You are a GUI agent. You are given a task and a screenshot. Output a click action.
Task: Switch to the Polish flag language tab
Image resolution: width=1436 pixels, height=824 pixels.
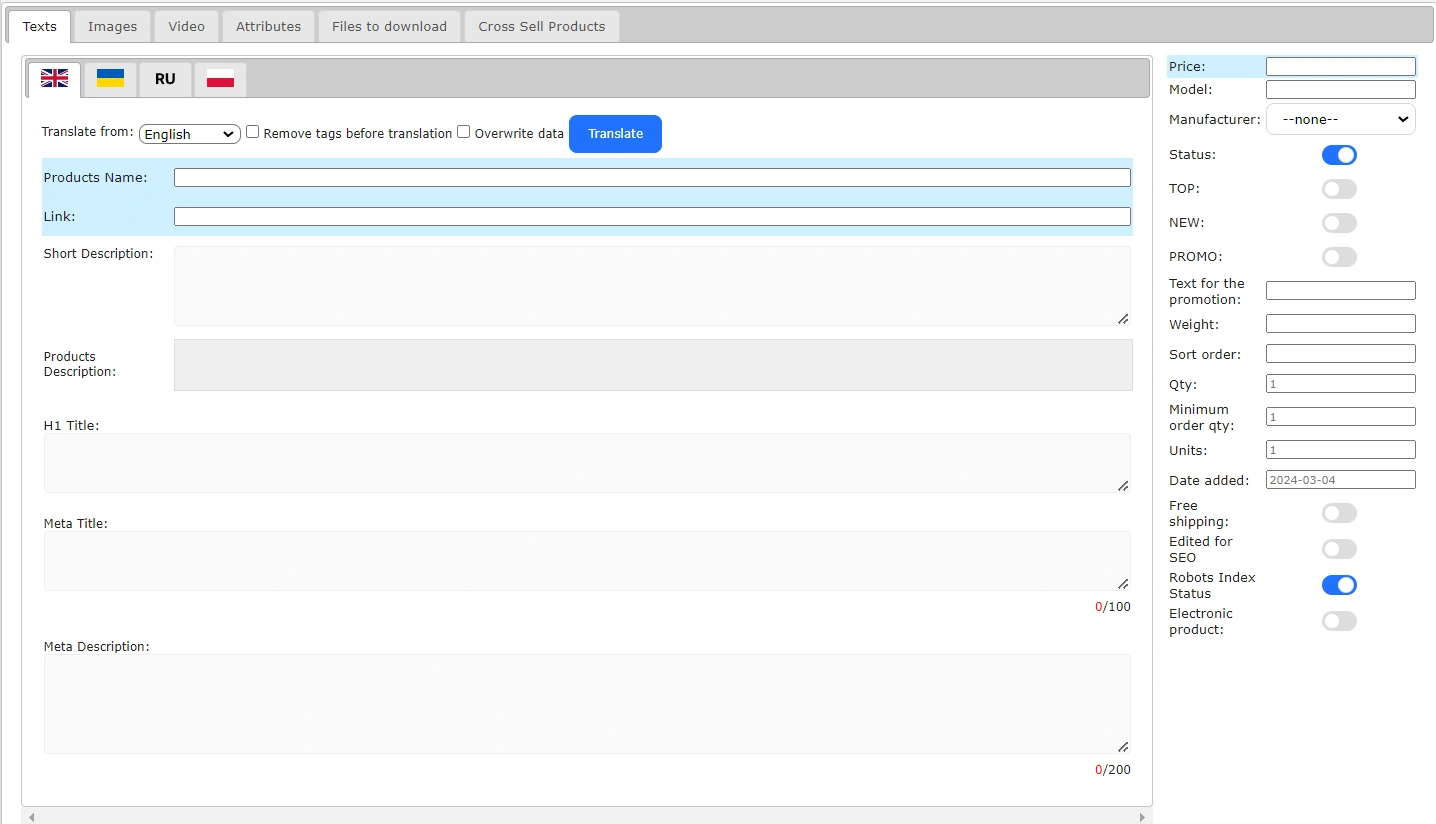pos(220,79)
